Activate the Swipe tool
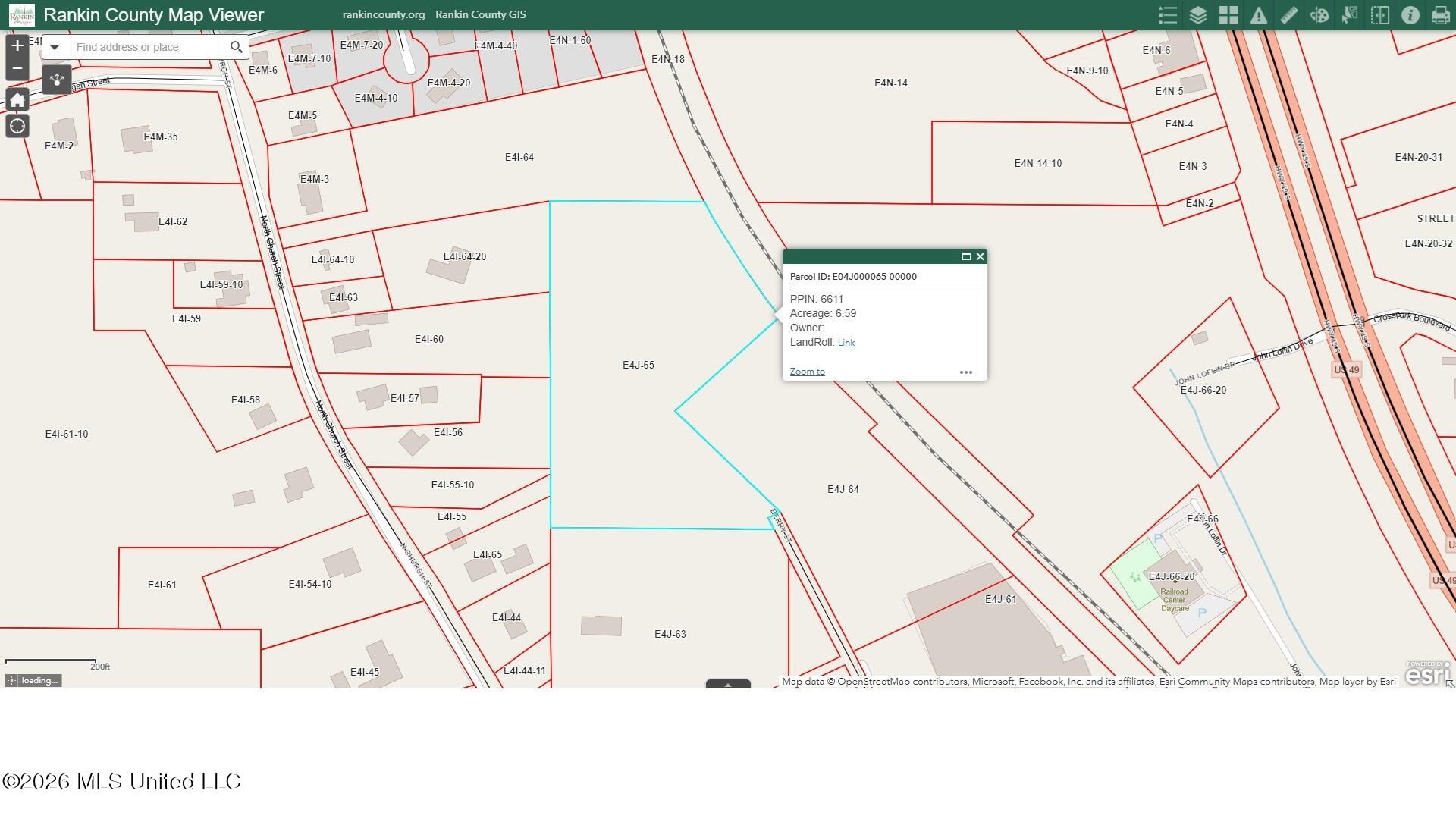1456x819 pixels. [1380, 15]
